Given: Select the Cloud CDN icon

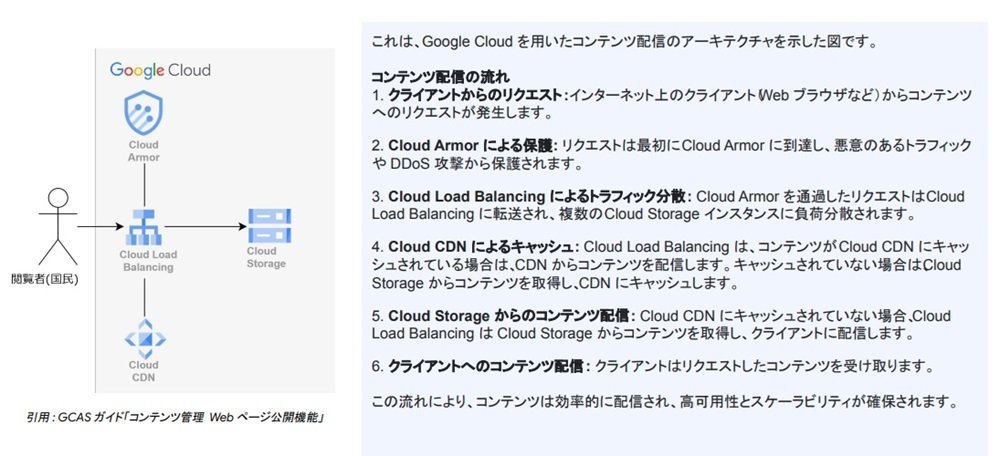Looking at the screenshot, I should 145,338.
